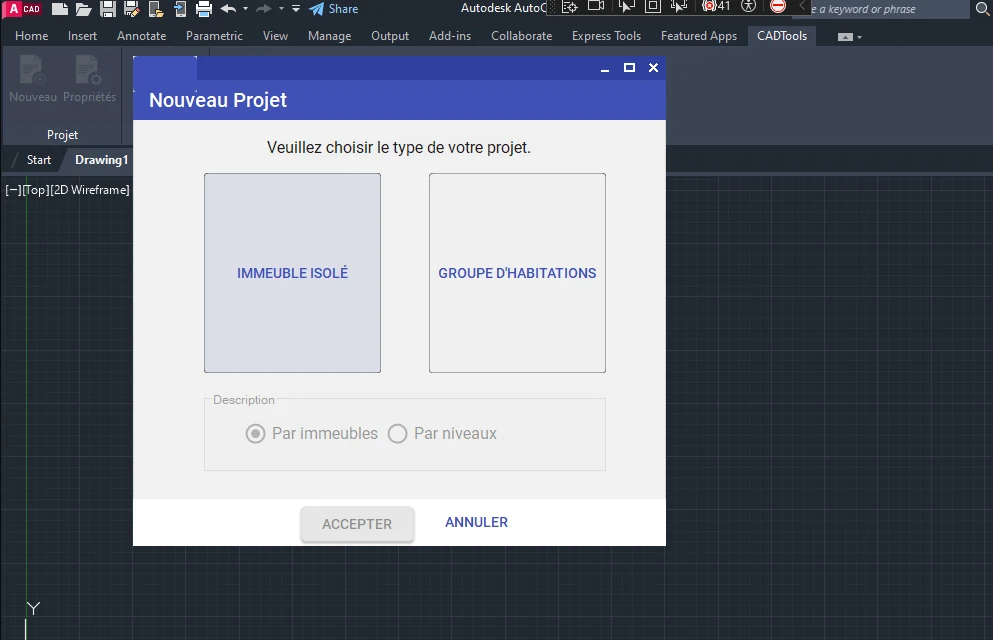This screenshot has height=640, width=993.
Task: Click the fullscreen square capture icon
Action: coord(652,6)
